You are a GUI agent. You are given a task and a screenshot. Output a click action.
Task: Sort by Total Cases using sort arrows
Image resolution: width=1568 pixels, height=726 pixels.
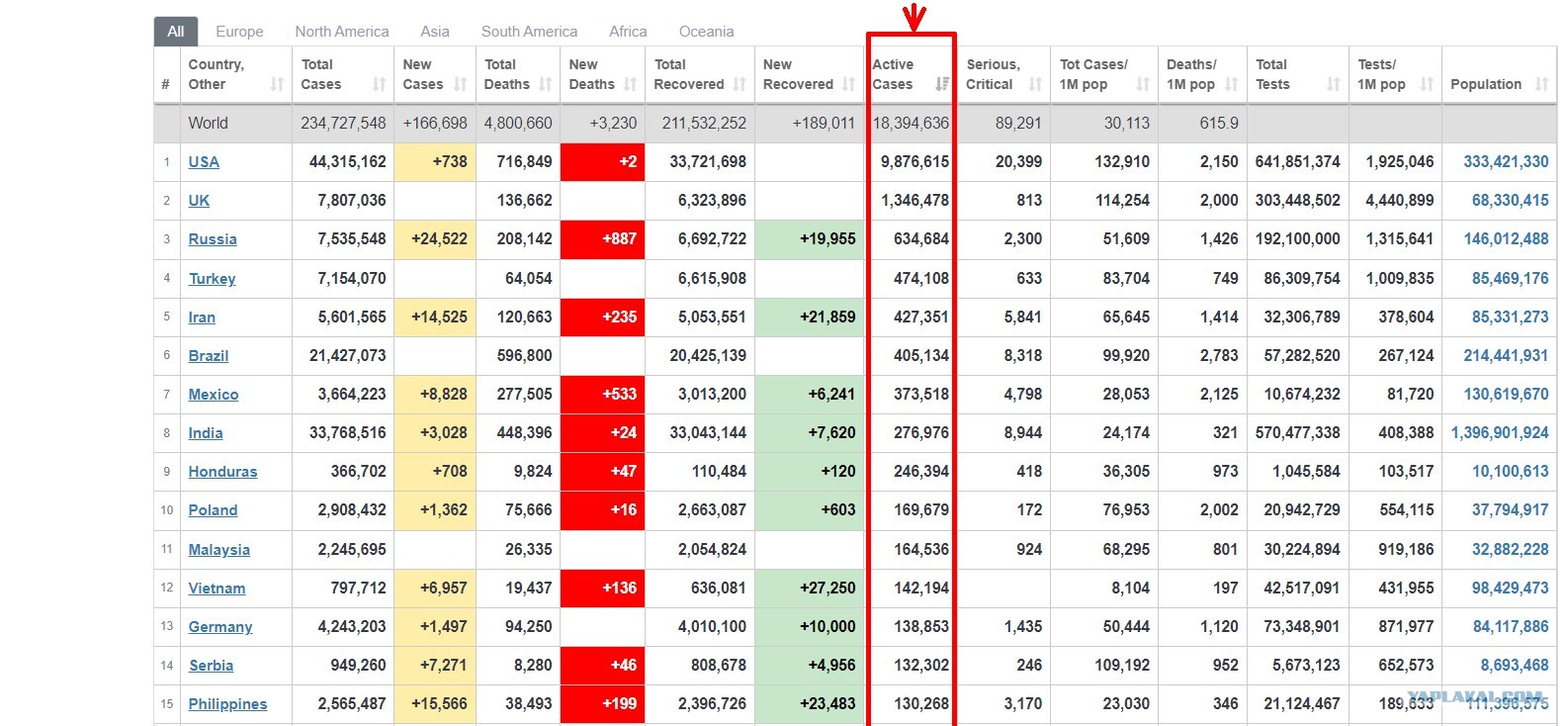379,85
